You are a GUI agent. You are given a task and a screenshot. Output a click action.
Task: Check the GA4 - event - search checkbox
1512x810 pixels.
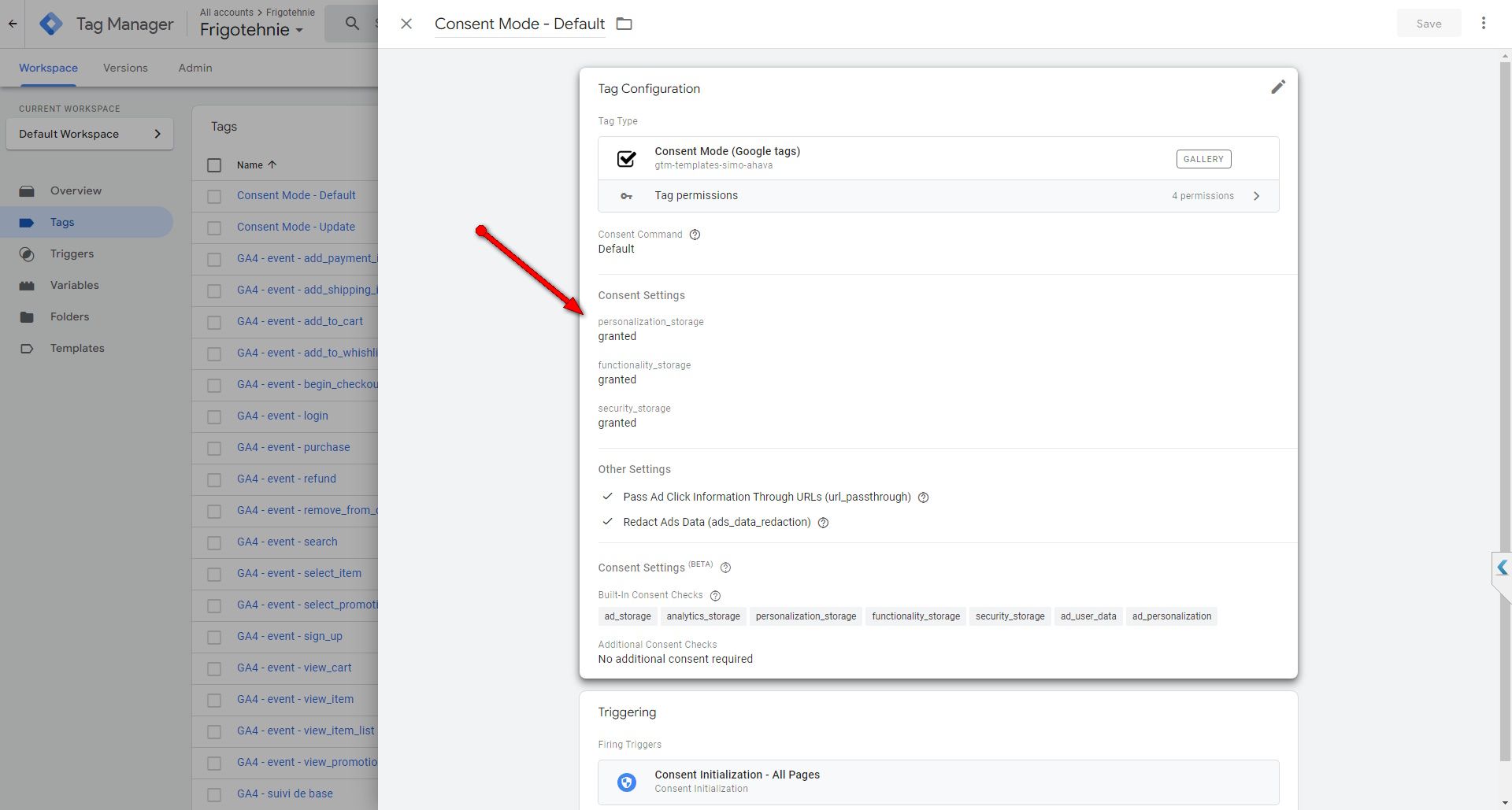pos(214,542)
